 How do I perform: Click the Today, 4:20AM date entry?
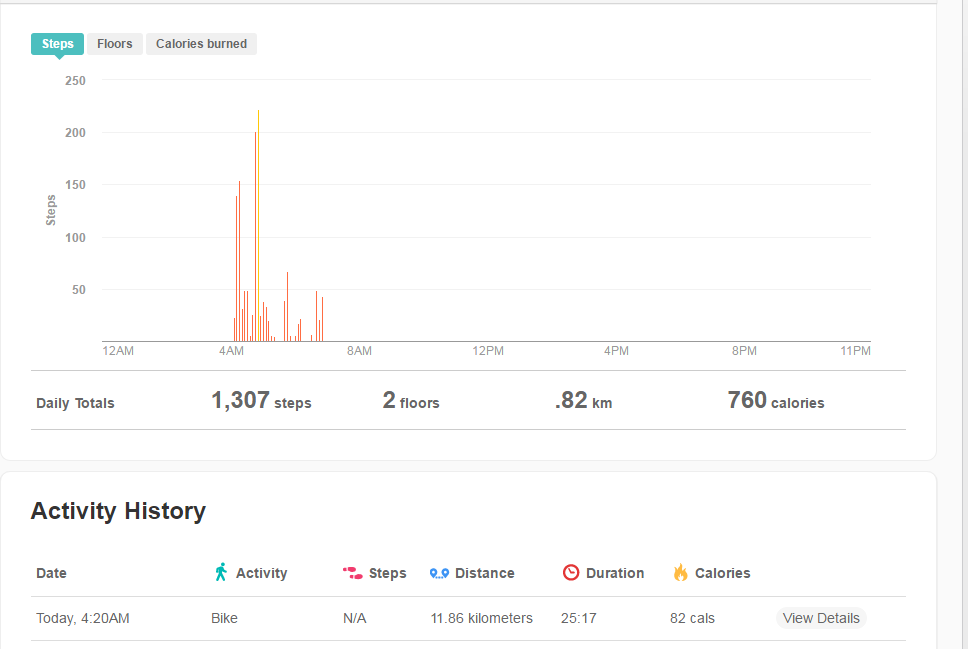click(83, 618)
